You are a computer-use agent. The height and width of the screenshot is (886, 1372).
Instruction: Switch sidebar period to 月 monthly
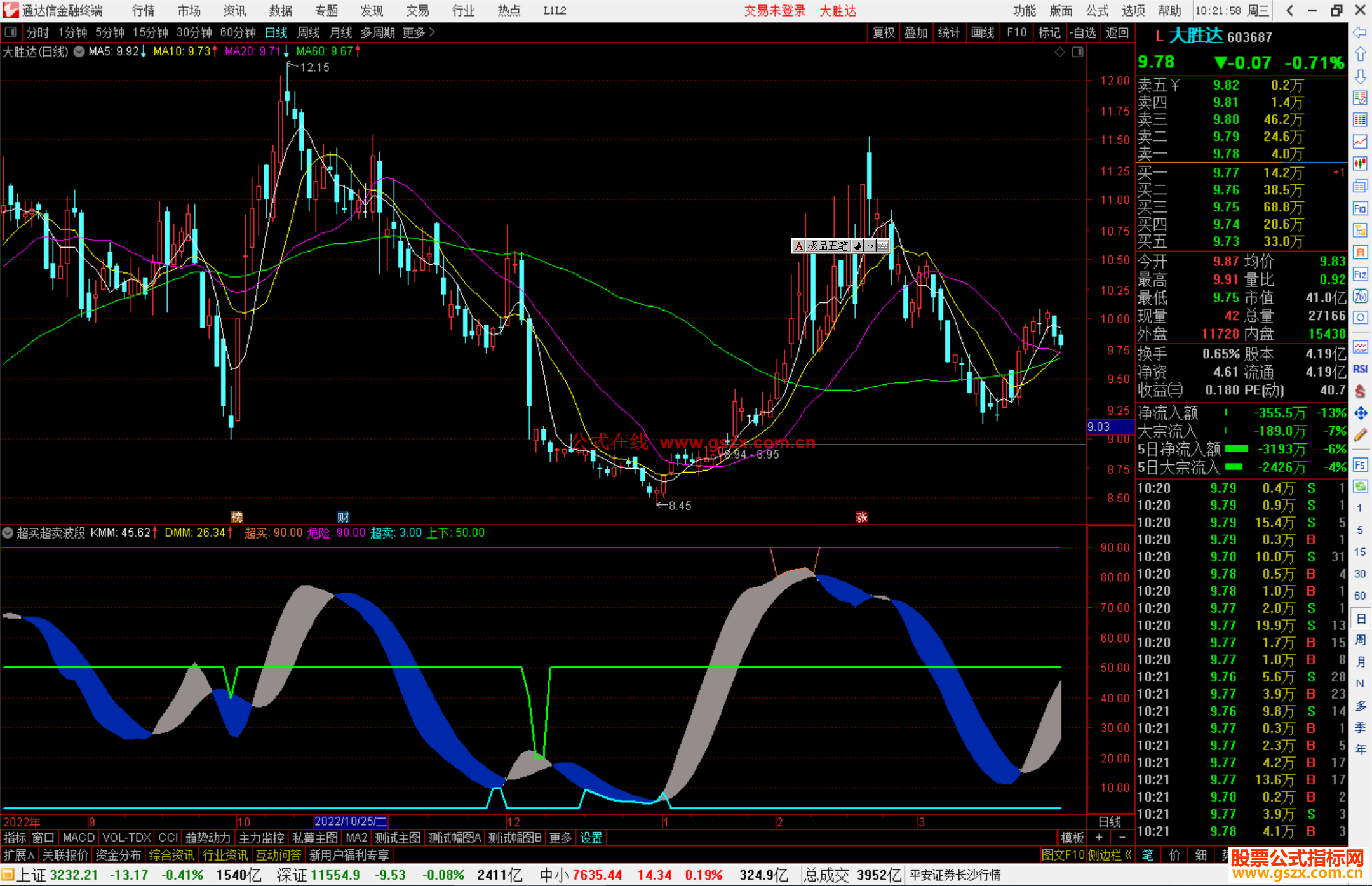(x=1360, y=662)
